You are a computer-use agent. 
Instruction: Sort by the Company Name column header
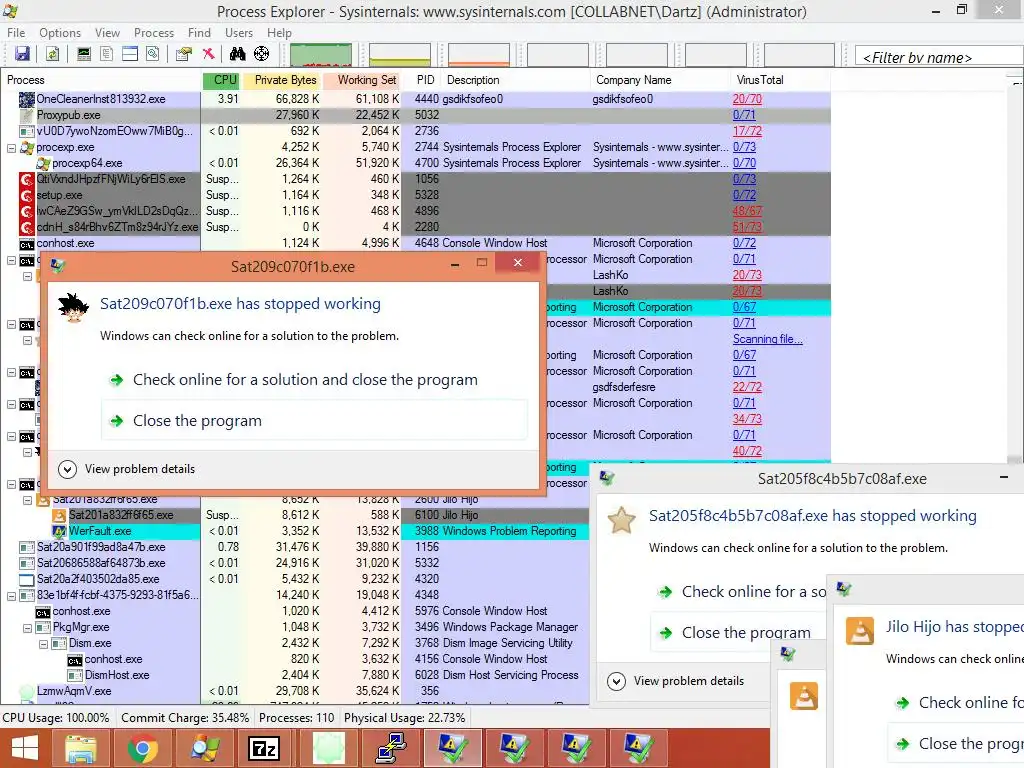660,80
